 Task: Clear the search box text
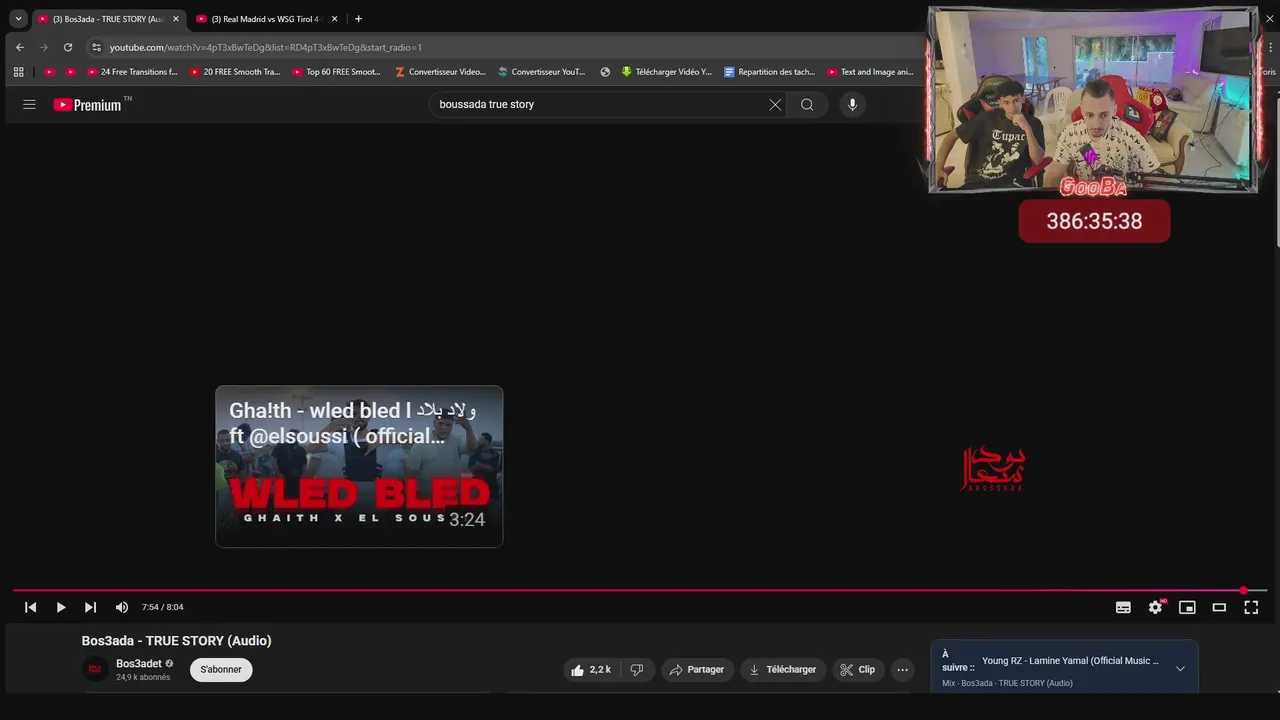(x=775, y=104)
